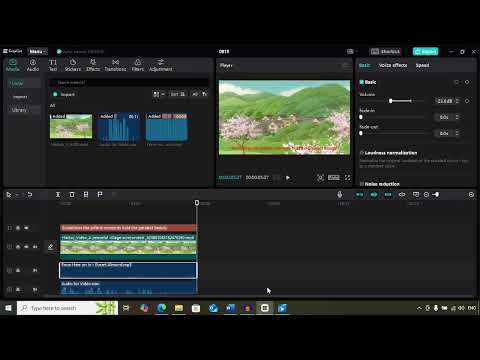Toggle the main track magnet button
Image resolution: width=480 pixels, height=360 pixels.
[x=360, y=195]
